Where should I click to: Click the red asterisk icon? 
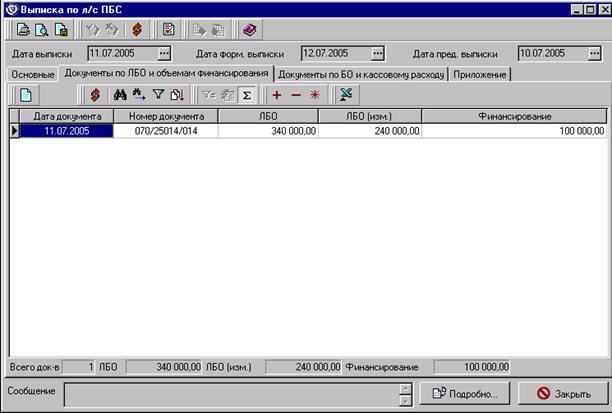(315, 95)
